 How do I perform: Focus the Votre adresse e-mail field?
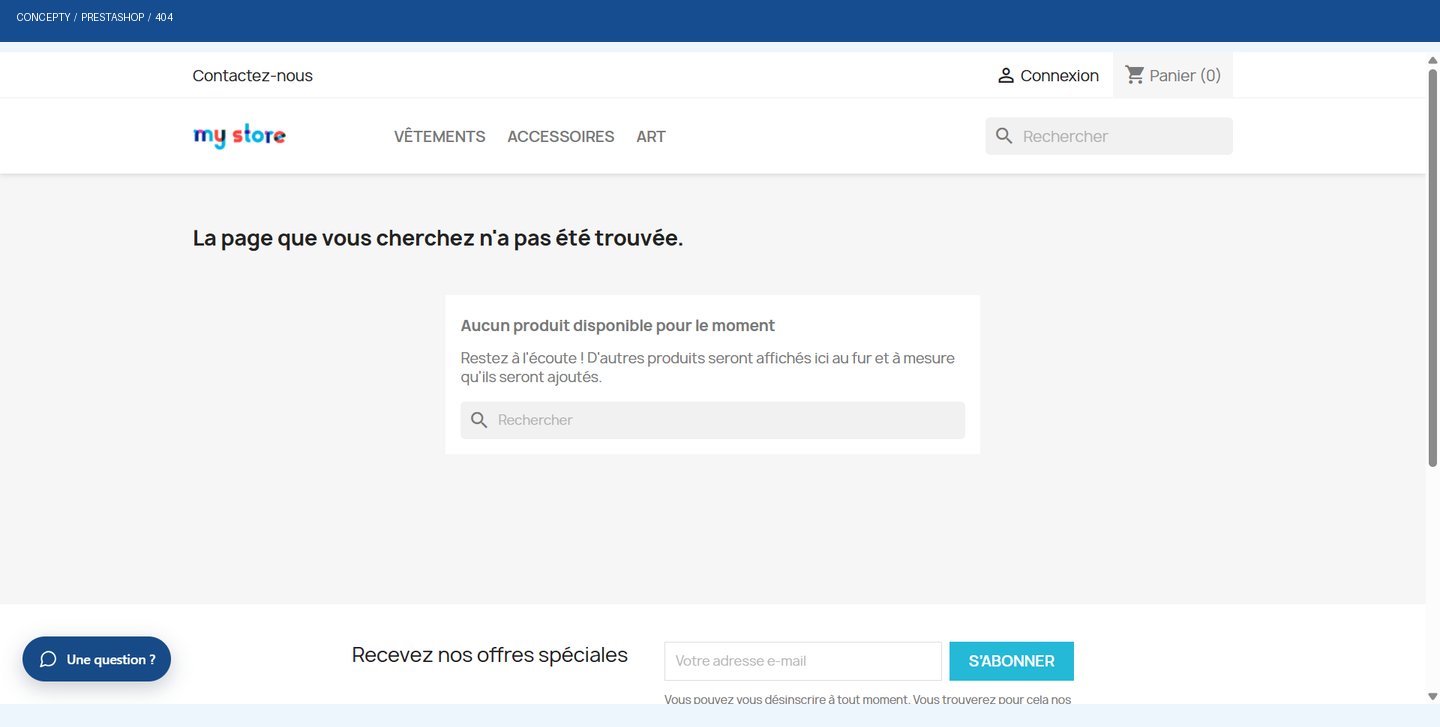pos(803,661)
